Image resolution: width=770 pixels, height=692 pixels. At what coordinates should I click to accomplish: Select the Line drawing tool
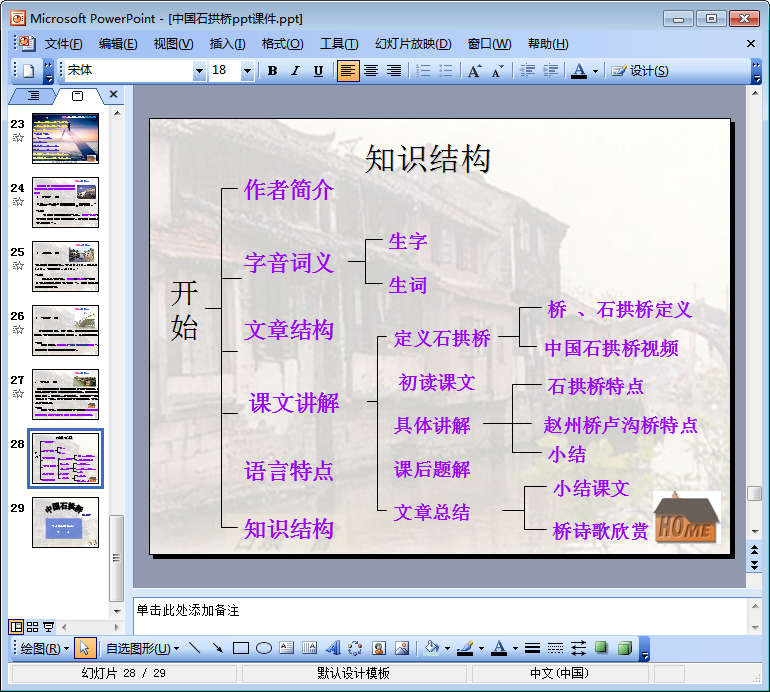194,648
